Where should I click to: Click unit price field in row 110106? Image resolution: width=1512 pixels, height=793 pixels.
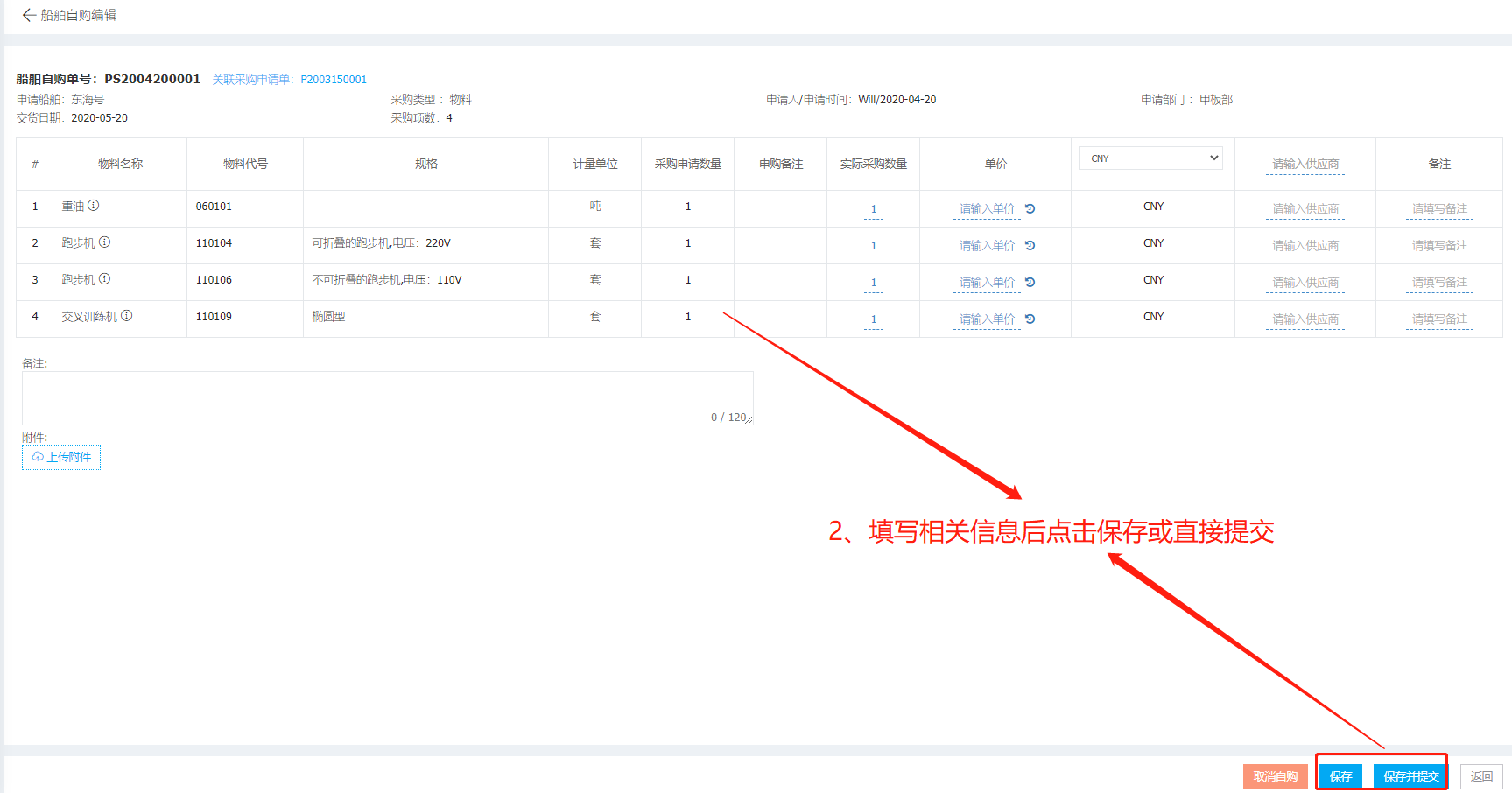pos(987,283)
